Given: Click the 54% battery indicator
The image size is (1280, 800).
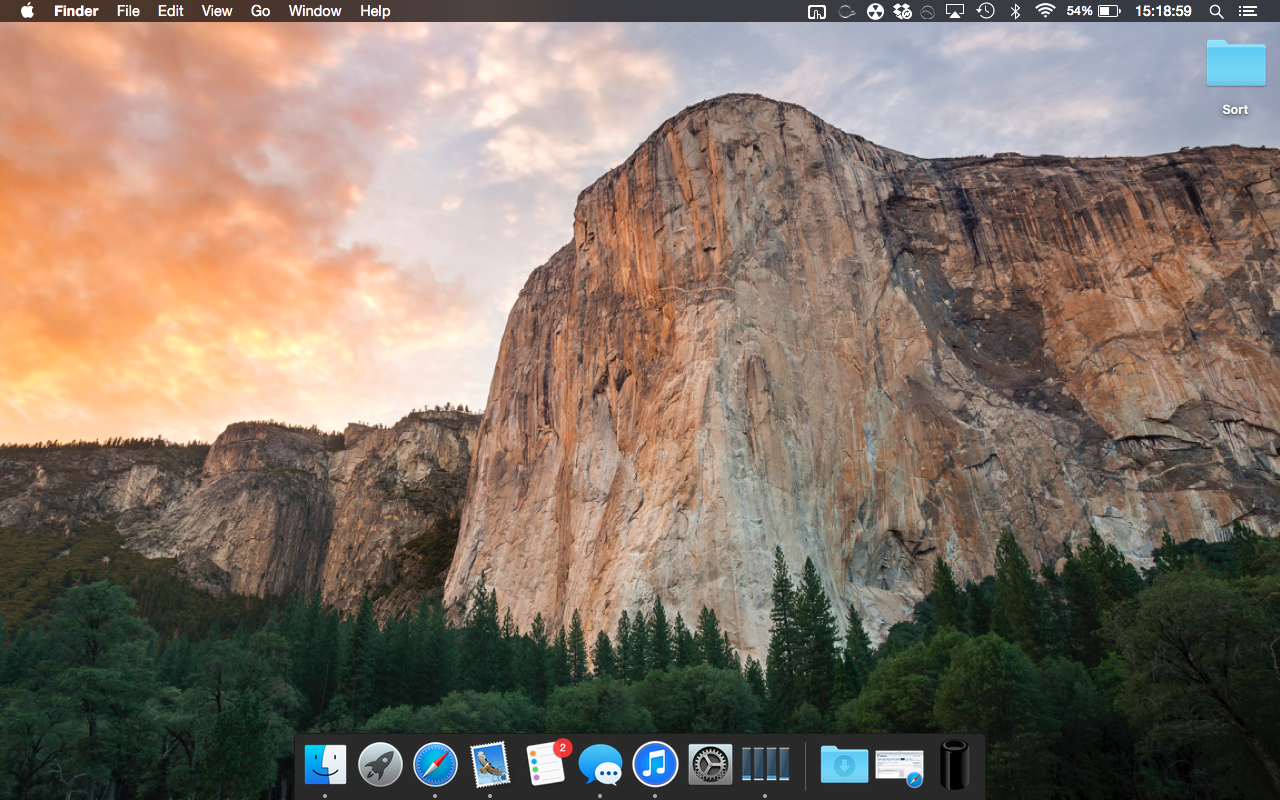Looking at the screenshot, I should [x=1093, y=11].
